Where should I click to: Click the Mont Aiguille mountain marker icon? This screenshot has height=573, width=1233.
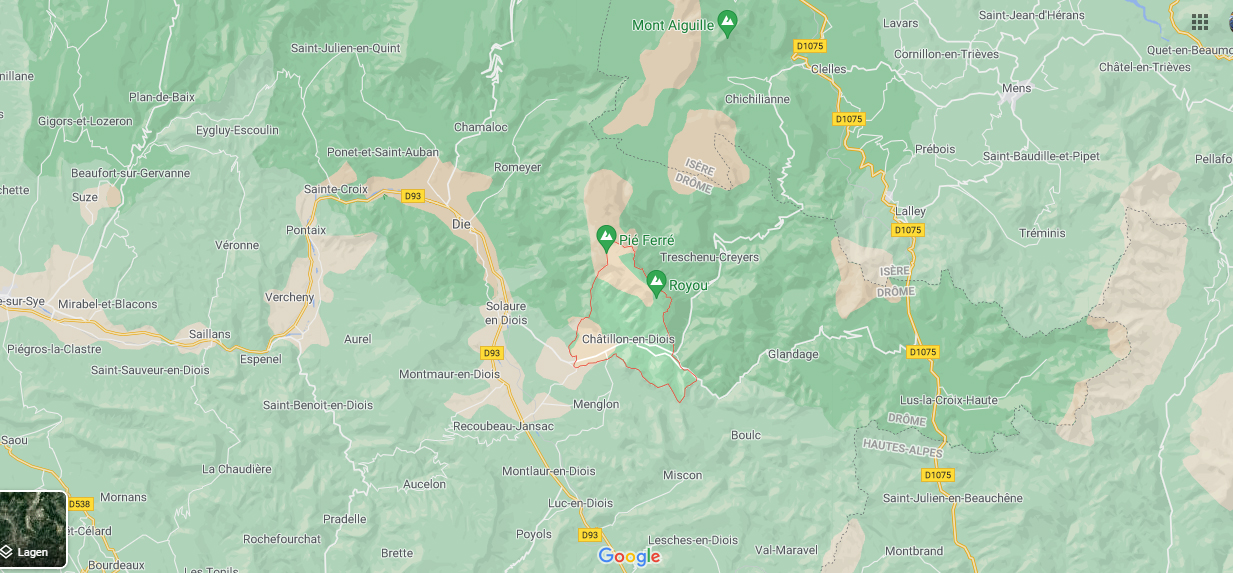(x=728, y=23)
